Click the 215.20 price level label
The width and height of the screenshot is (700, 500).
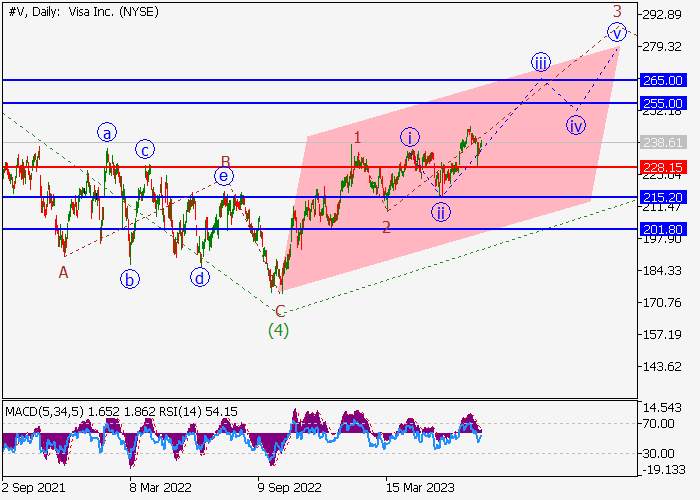(663, 197)
